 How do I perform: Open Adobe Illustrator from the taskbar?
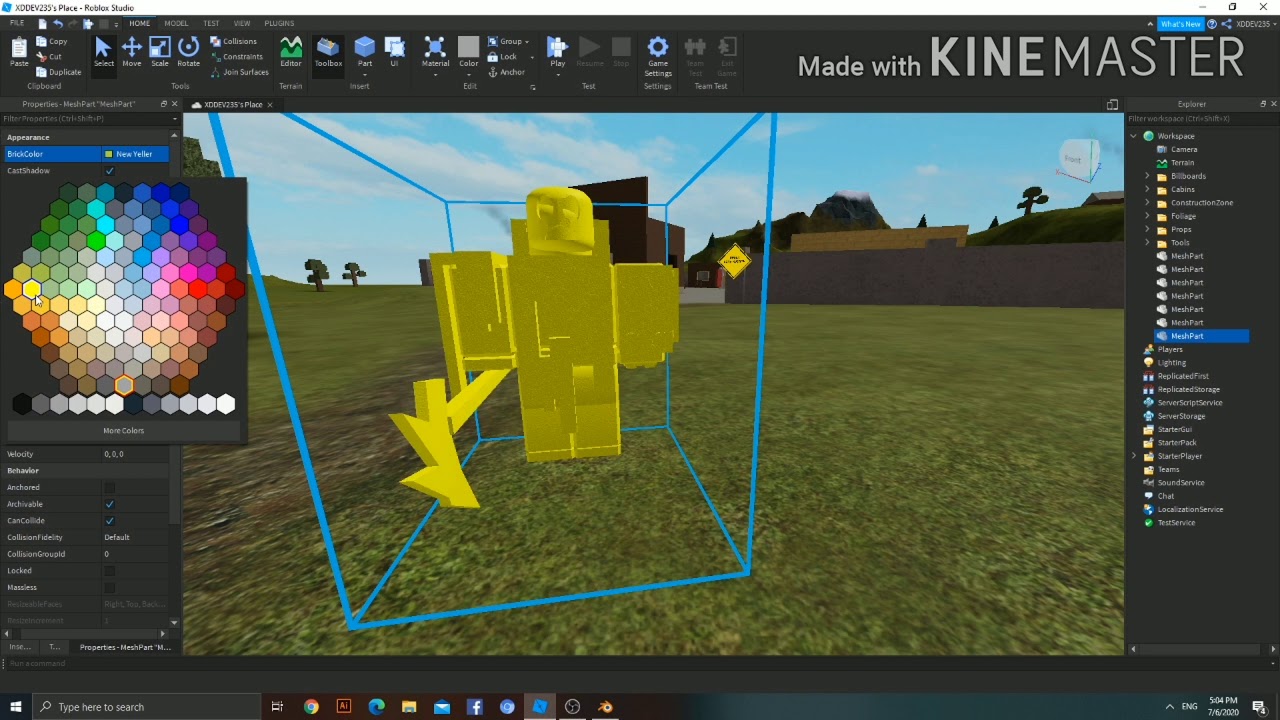pos(344,707)
